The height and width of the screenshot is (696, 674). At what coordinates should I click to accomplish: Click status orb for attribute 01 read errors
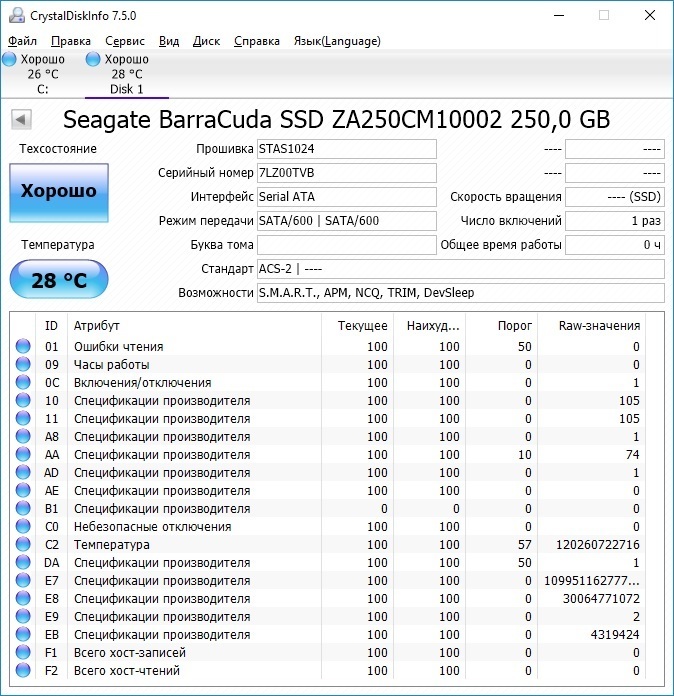[x=23, y=347]
